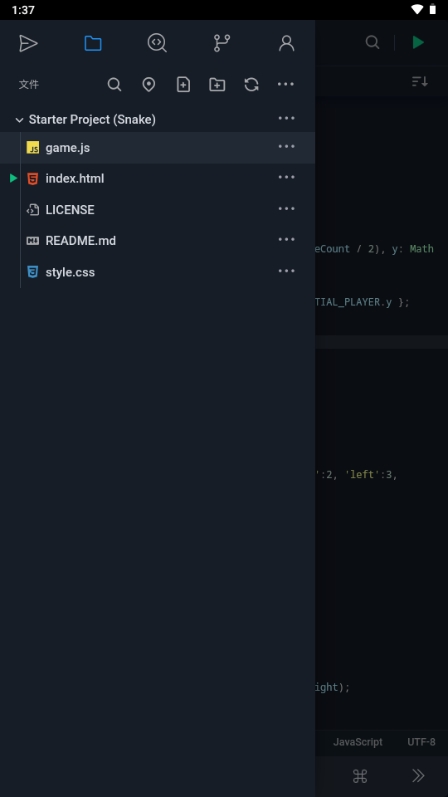The width and height of the screenshot is (448, 797).
Task: Create a new file with plus icon
Action: [x=183, y=84]
